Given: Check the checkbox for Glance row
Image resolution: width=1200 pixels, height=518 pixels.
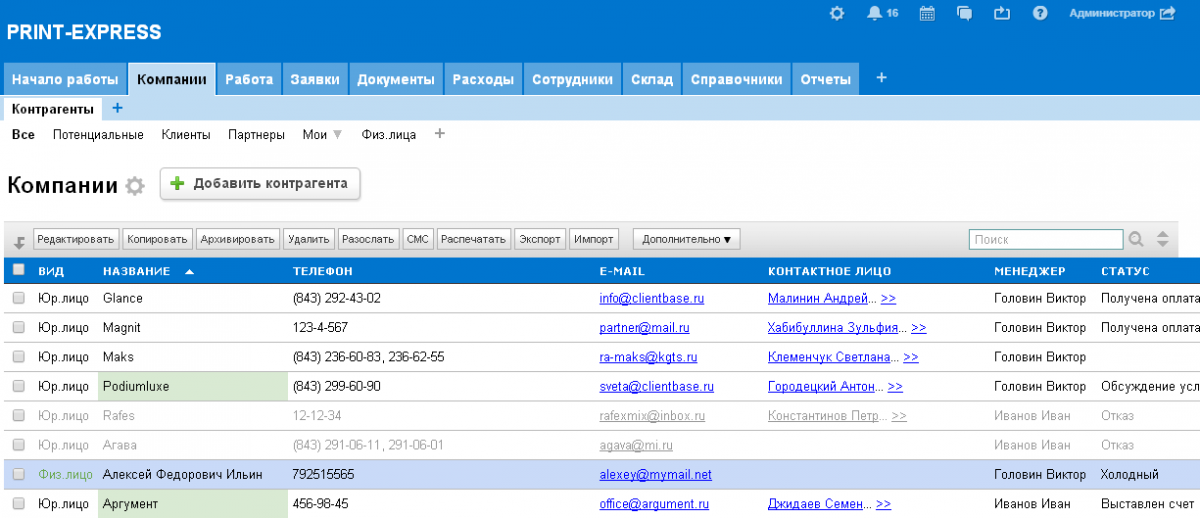Looking at the screenshot, I should coord(18,298).
